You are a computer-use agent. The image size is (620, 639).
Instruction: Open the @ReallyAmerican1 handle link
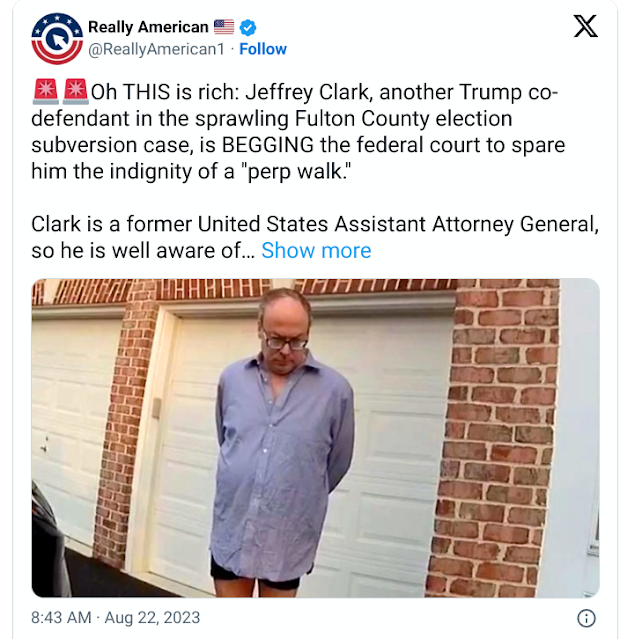coord(157,49)
